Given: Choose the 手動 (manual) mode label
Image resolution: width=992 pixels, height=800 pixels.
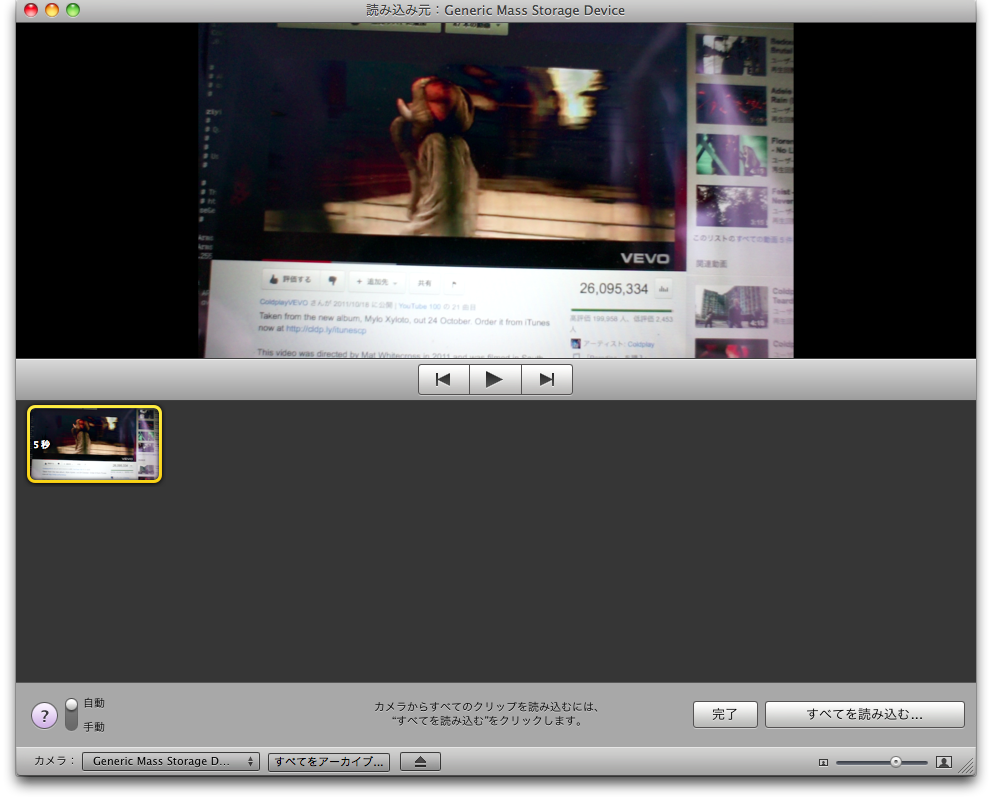Looking at the screenshot, I should 94,727.
